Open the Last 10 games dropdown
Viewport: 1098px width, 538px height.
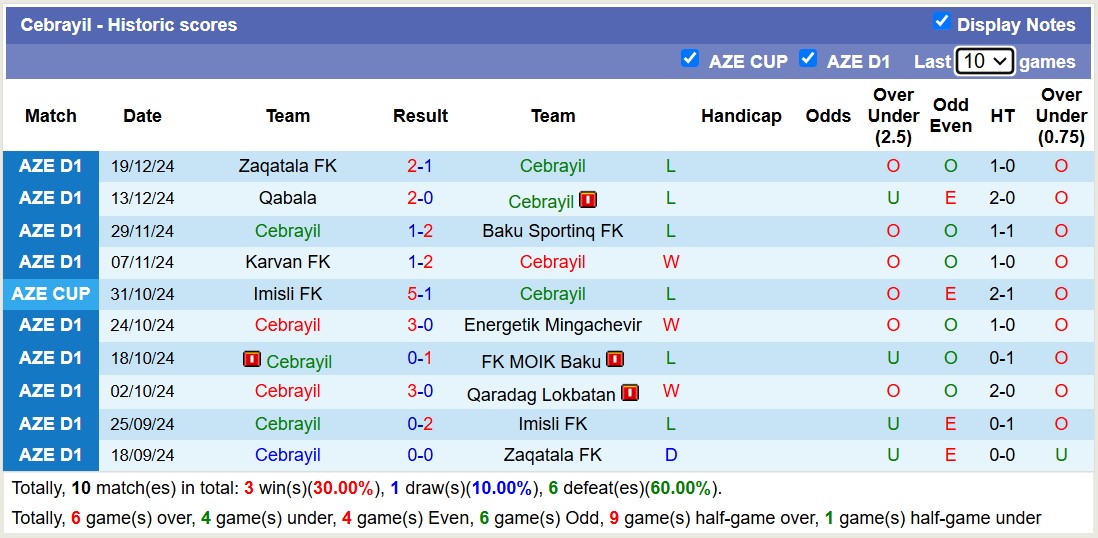[x=984, y=61]
